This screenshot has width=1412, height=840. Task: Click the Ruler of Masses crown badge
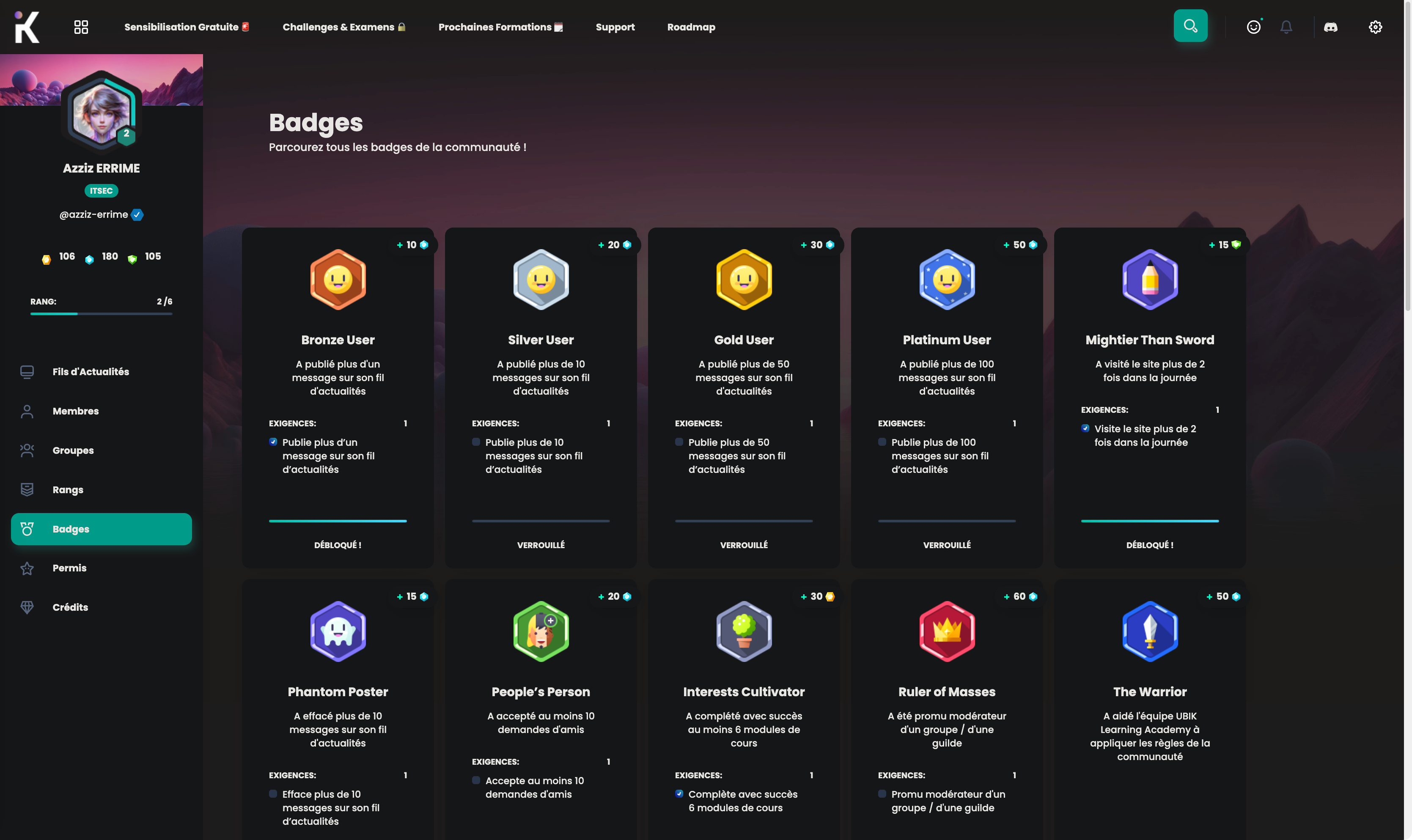click(947, 631)
